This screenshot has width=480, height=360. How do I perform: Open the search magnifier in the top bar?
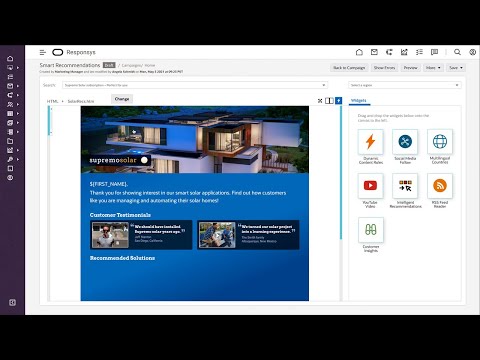457,52
